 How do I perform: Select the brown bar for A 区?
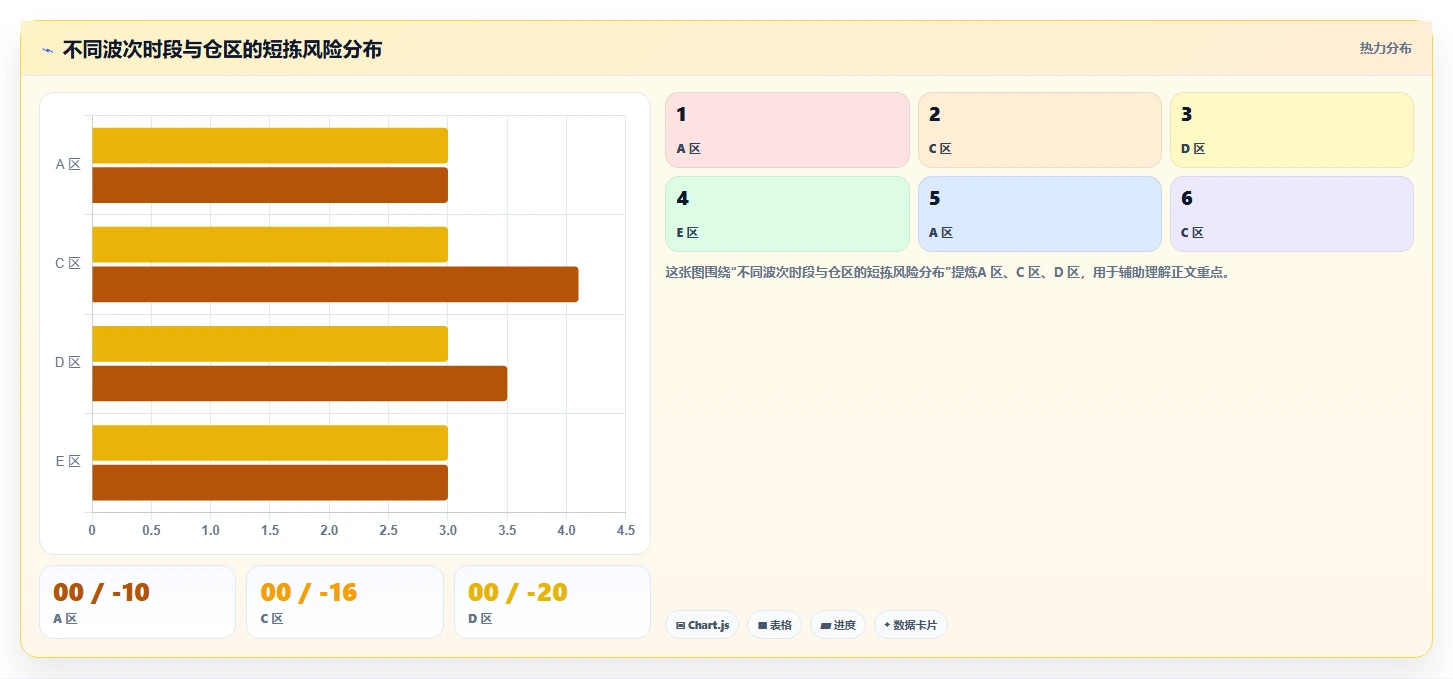270,185
